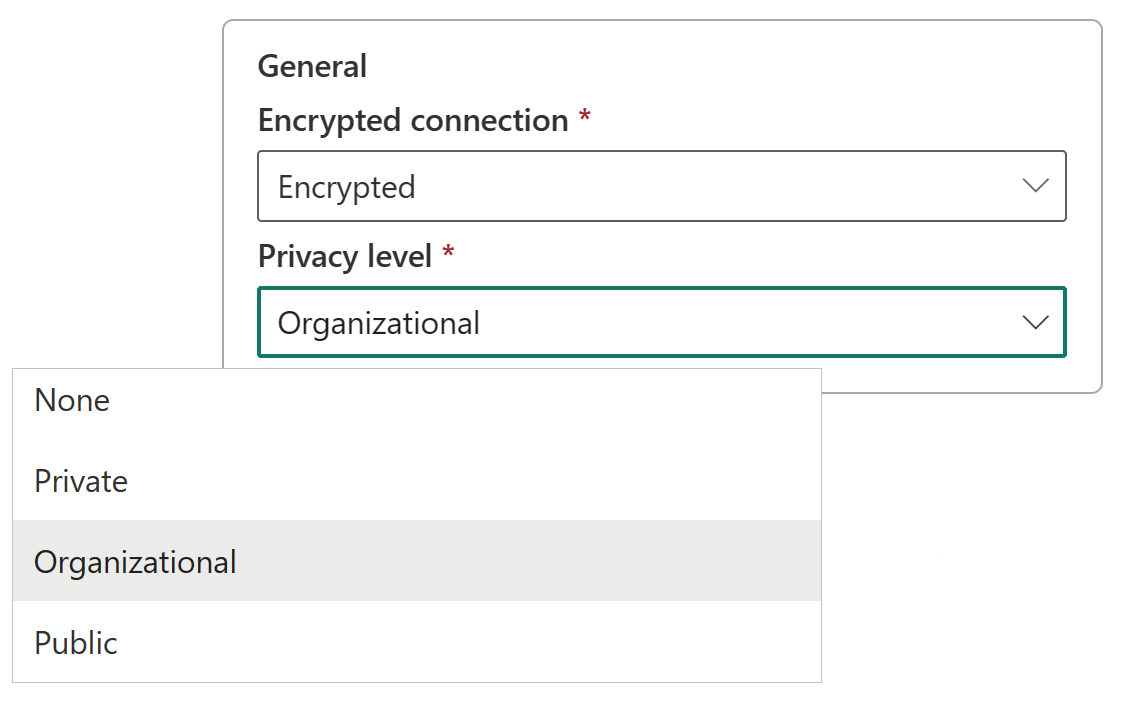The width and height of the screenshot is (1126, 708).
Task: Click the Encrypted connection dropdown chevron
Action: (1035, 186)
